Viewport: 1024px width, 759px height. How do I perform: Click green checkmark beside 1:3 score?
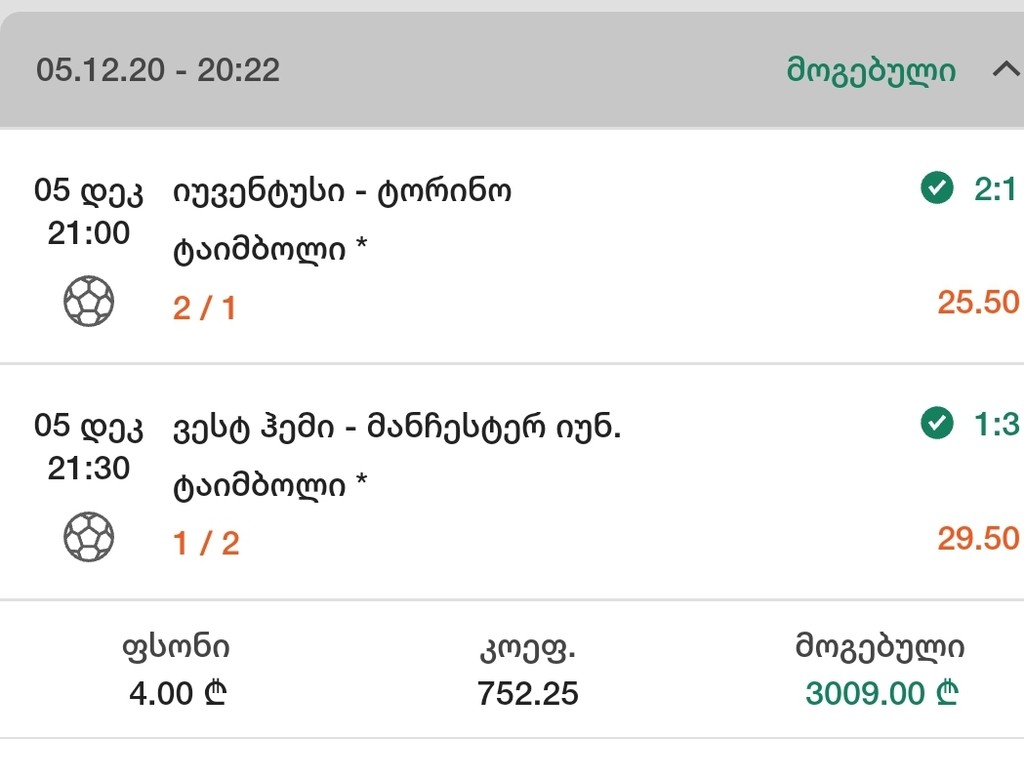[937, 424]
